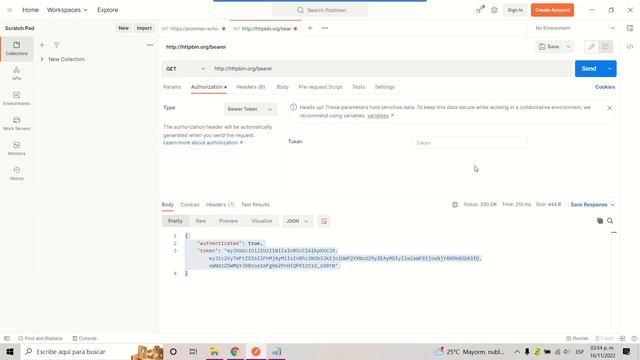
Task: Switch to the Pre-request Script tab
Action: coord(320,87)
